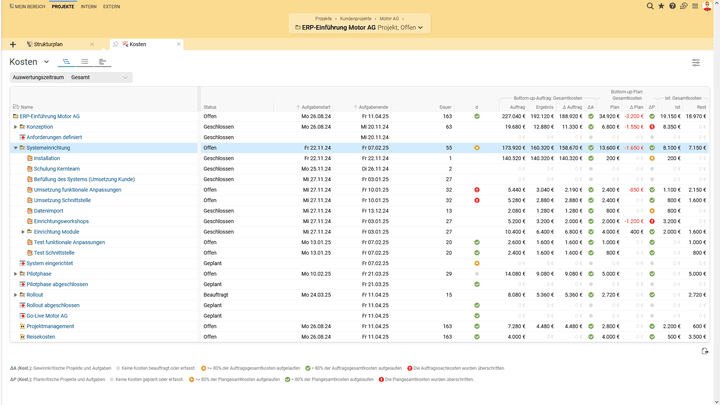Open the Auswertungszeitraum Gesamt dropdown
720x405 pixels.
71,77
